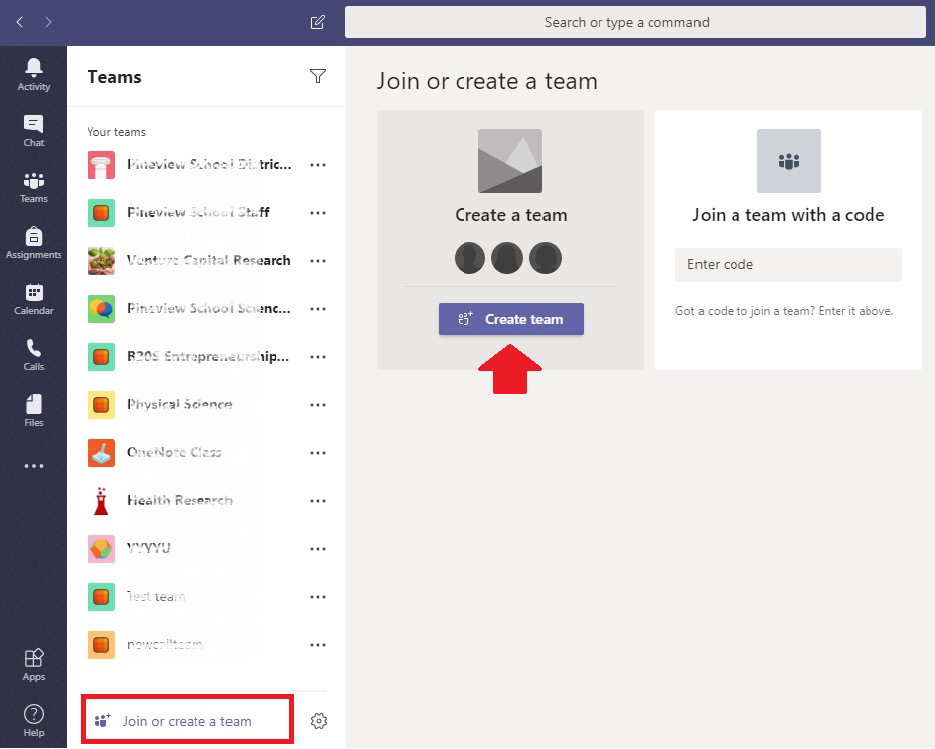Open the Apps store
This screenshot has width=935, height=749.
(33, 664)
